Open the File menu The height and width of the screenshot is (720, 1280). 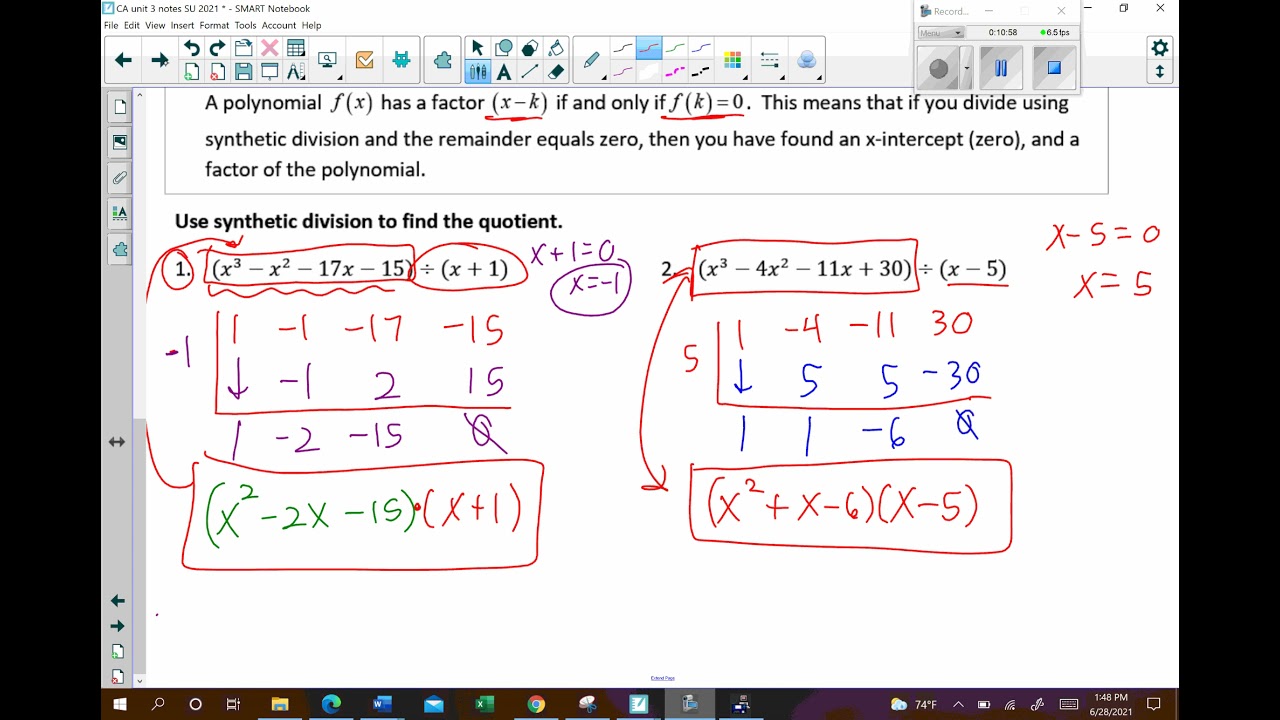[x=111, y=25]
